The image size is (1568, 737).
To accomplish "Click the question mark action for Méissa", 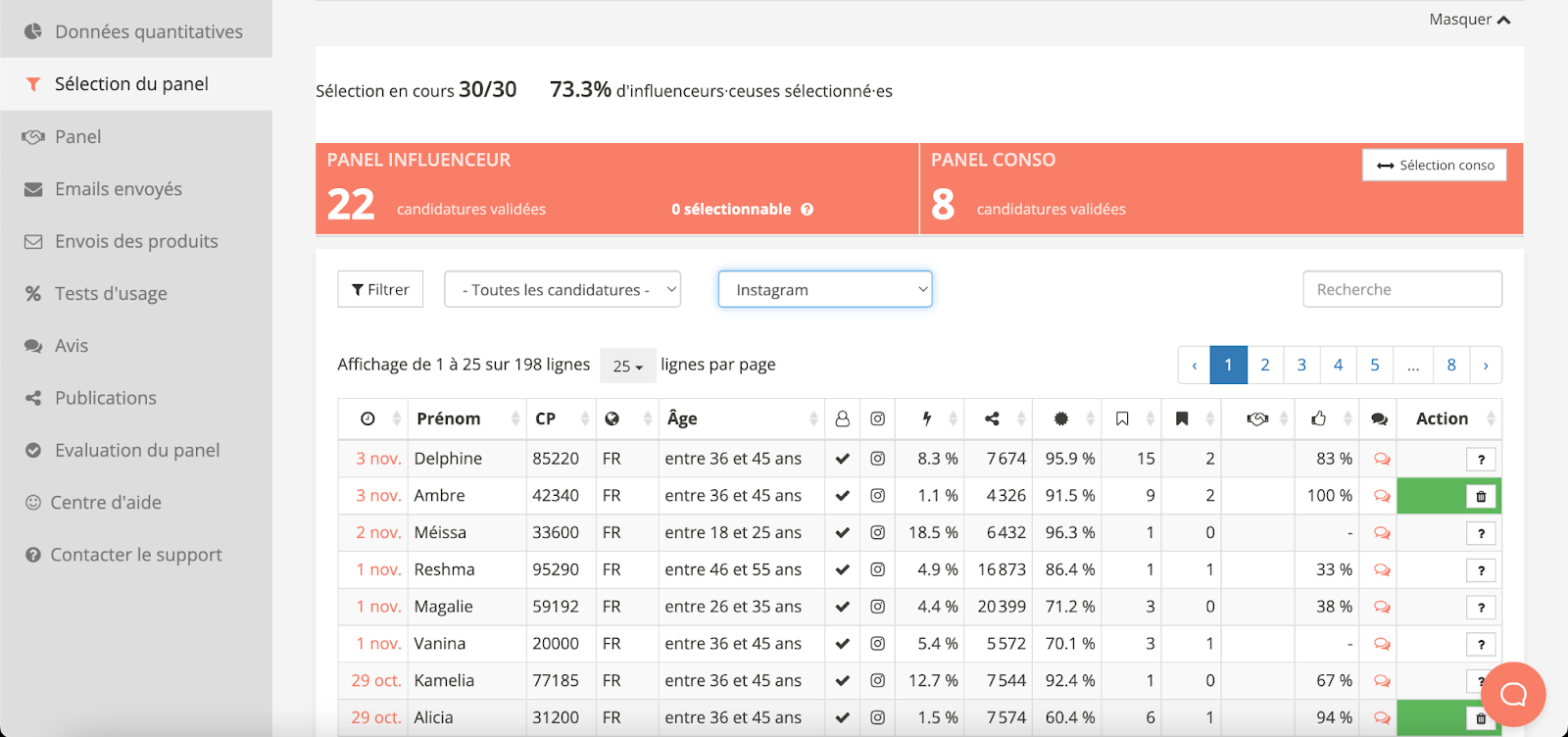I will click(1481, 534).
